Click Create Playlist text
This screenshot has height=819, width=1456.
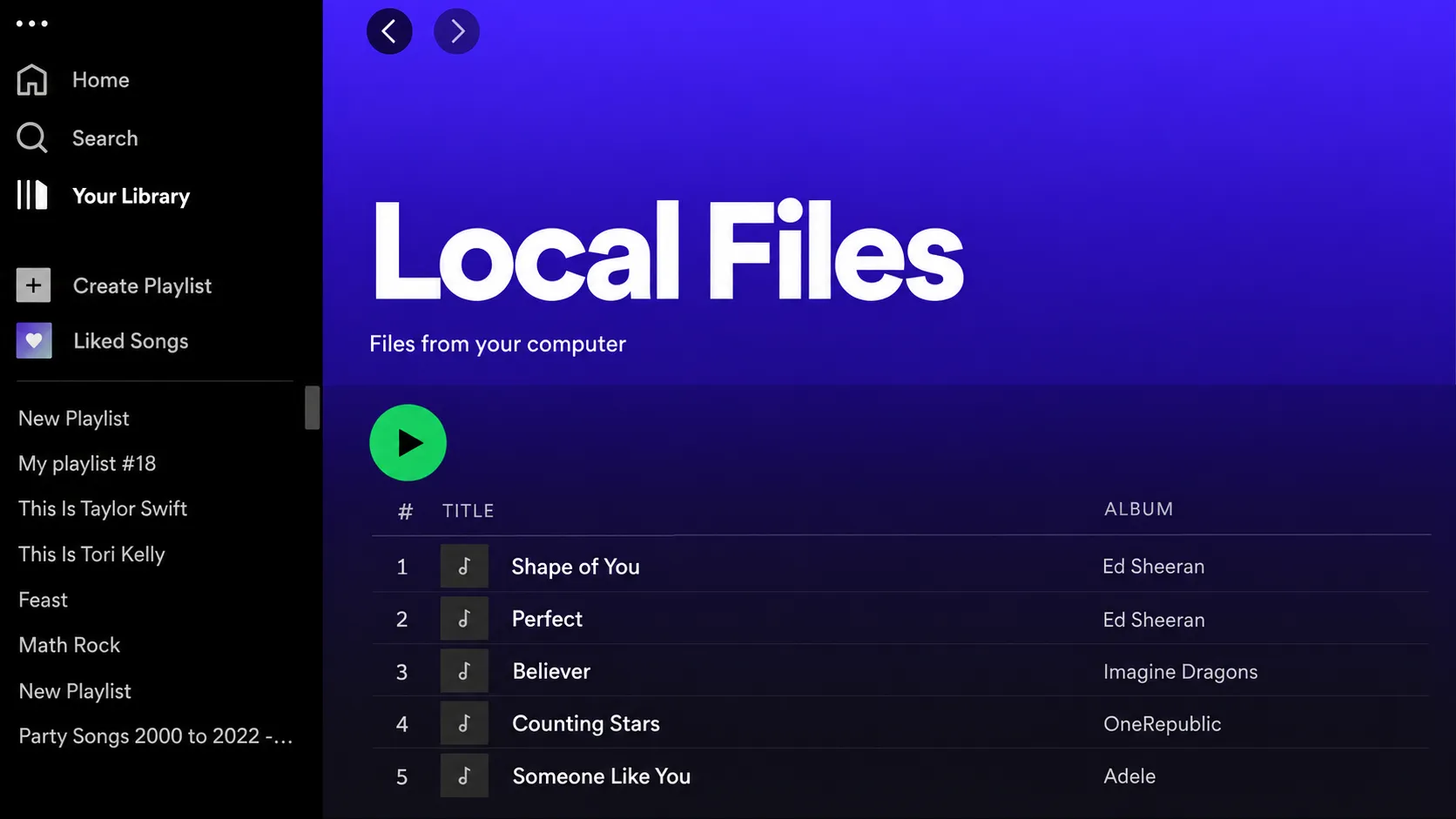tap(143, 286)
